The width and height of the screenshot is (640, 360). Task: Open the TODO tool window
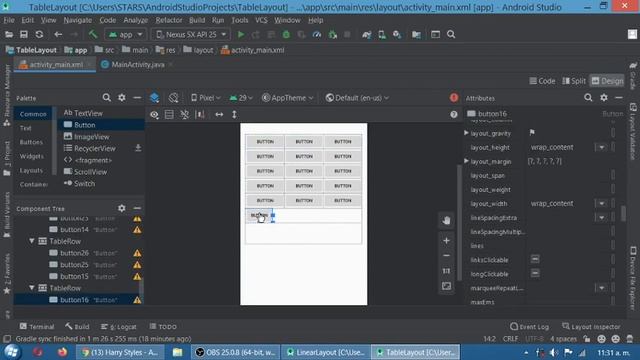tap(163, 327)
